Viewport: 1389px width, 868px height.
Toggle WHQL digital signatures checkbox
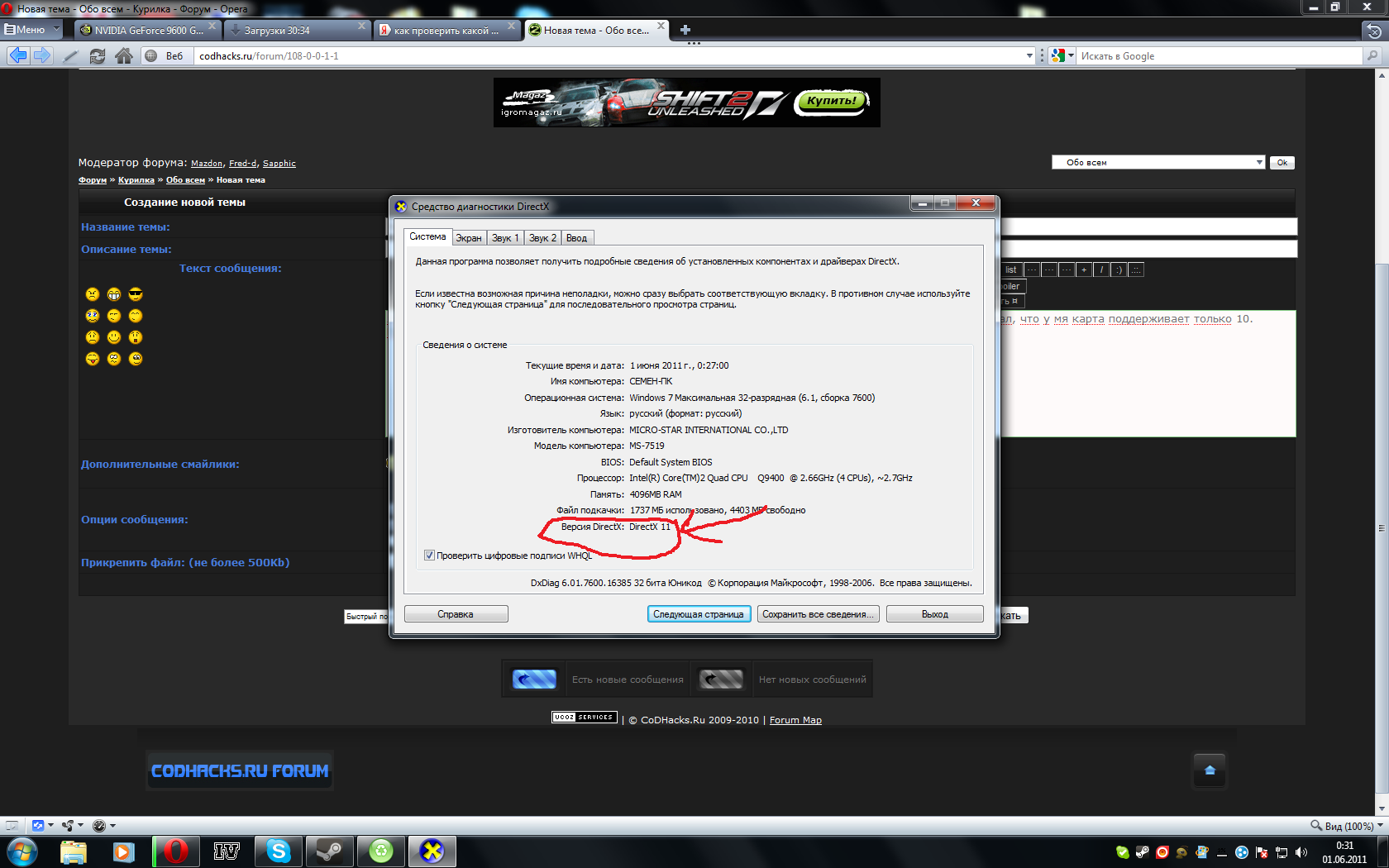[x=429, y=556]
